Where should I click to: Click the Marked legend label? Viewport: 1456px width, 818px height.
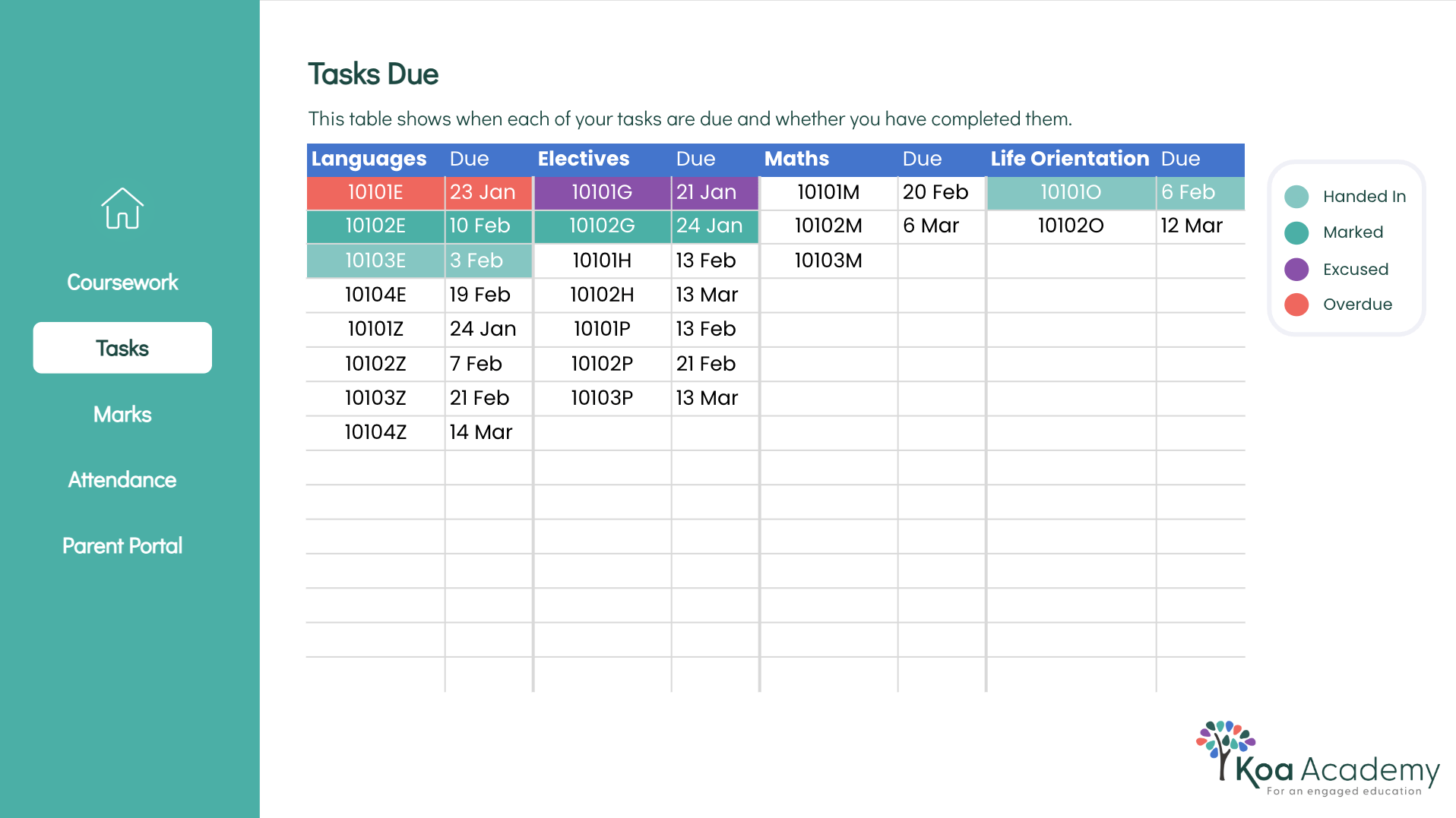pyautogui.click(x=1353, y=232)
